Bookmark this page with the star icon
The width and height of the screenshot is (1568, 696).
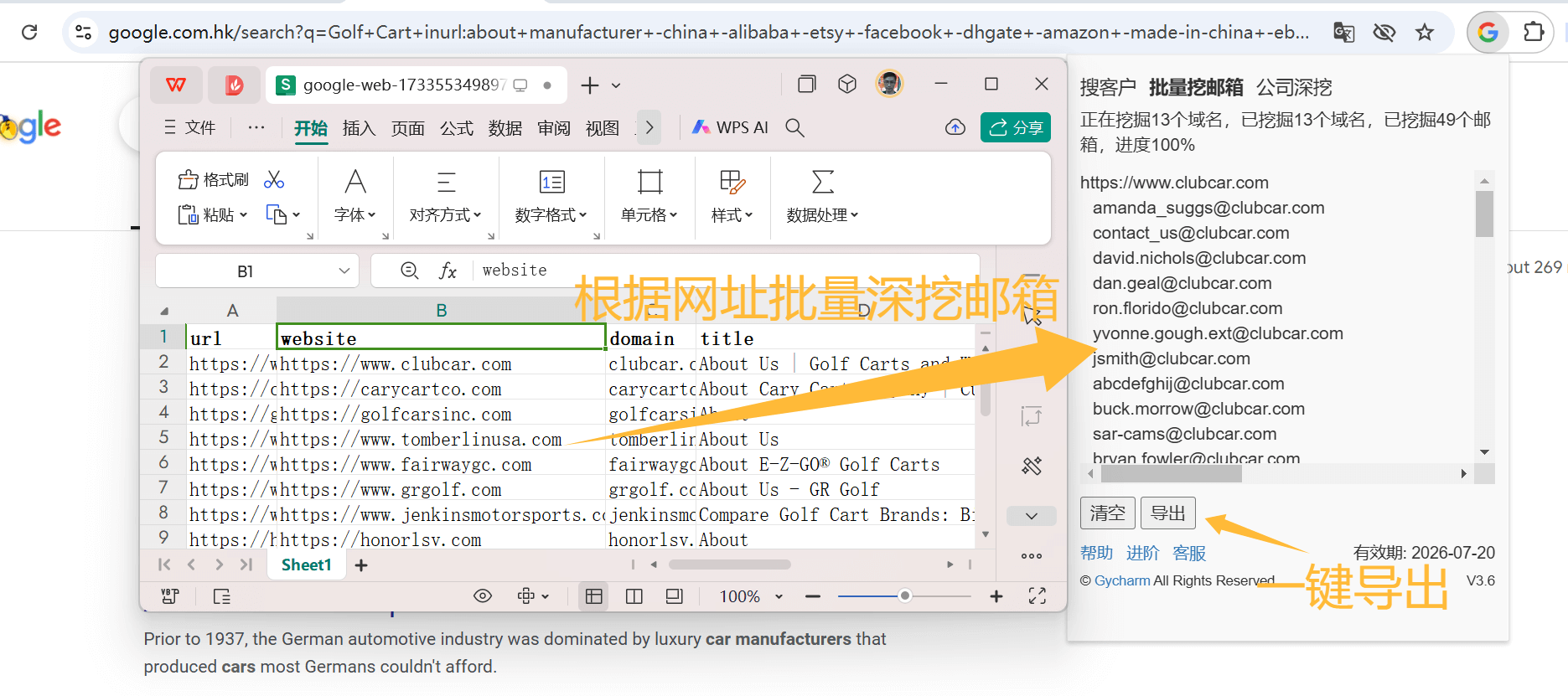[1424, 32]
